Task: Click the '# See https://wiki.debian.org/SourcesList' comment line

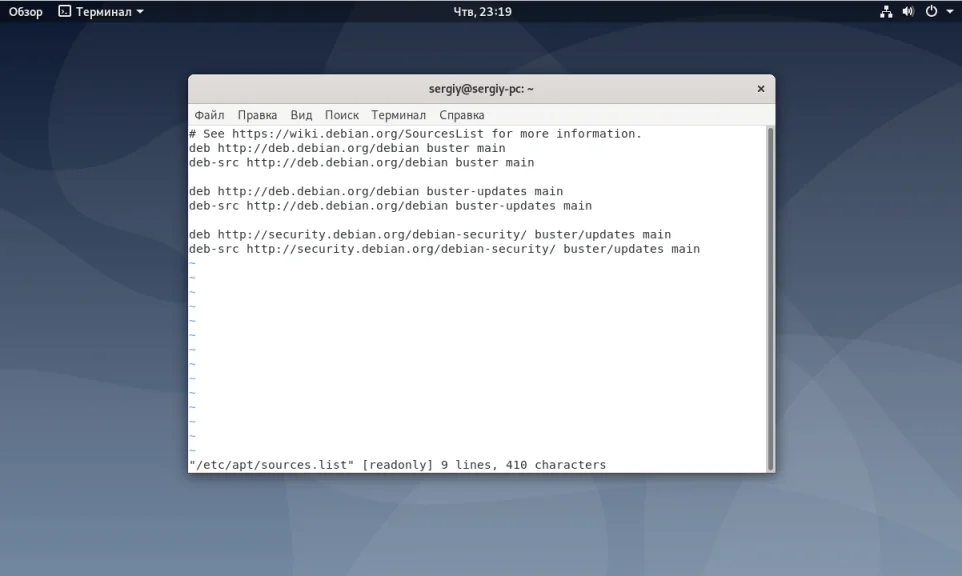Action: point(415,134)
